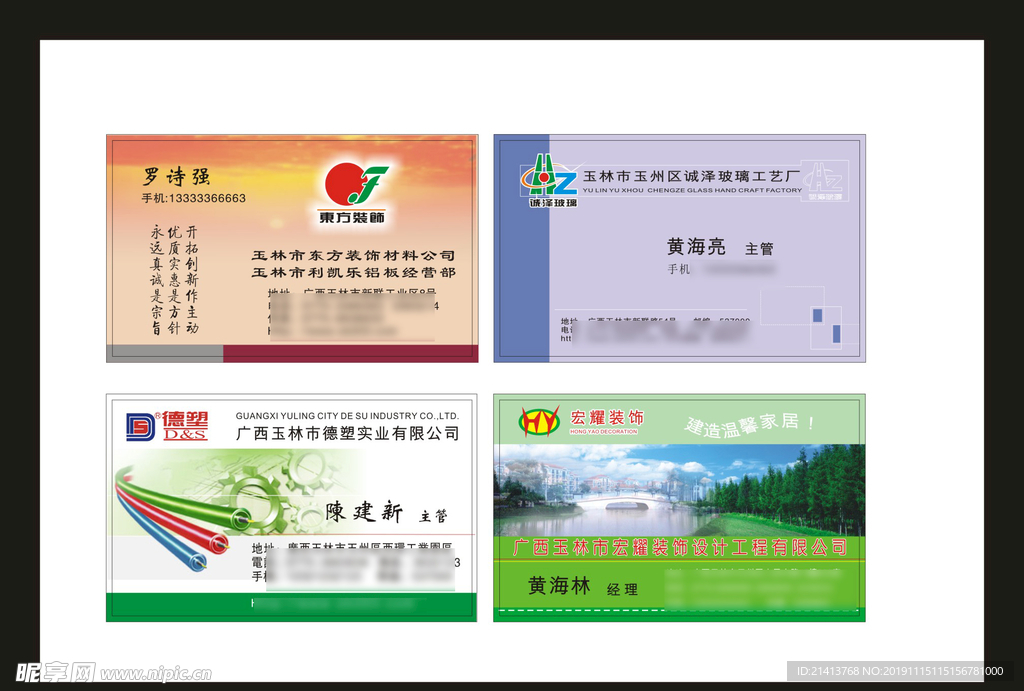Pick the dark red bar on orange card
The image size is (1024, 691).
pos(350,353)
